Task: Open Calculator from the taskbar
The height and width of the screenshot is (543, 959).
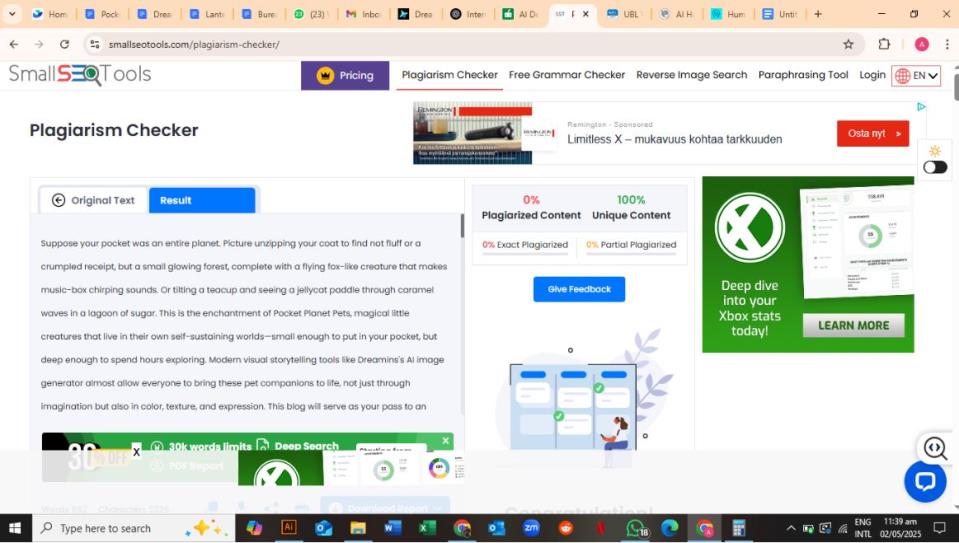Action: point(739,528)
